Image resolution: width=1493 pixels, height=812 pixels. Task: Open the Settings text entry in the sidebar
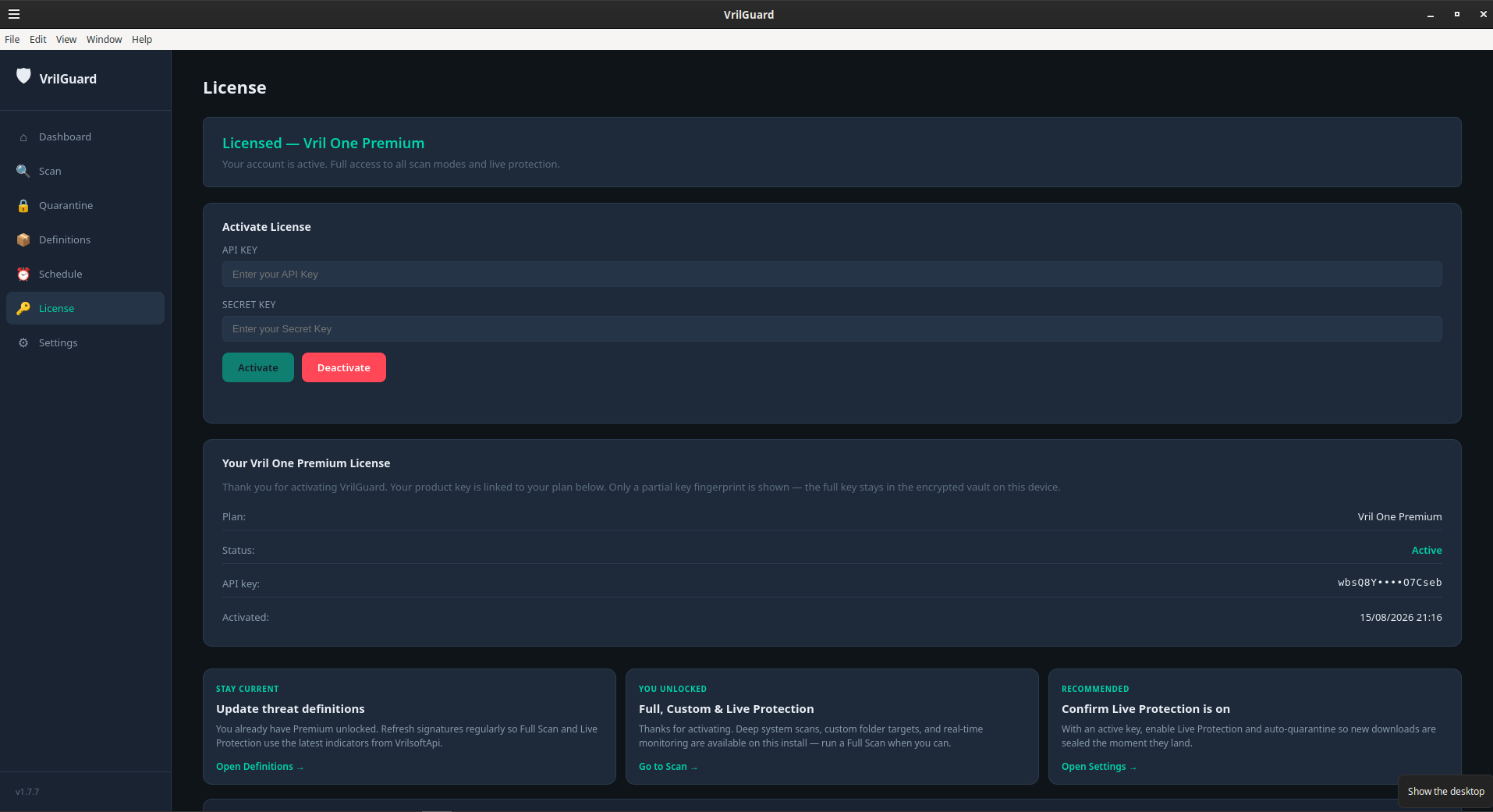pos(58,343)
